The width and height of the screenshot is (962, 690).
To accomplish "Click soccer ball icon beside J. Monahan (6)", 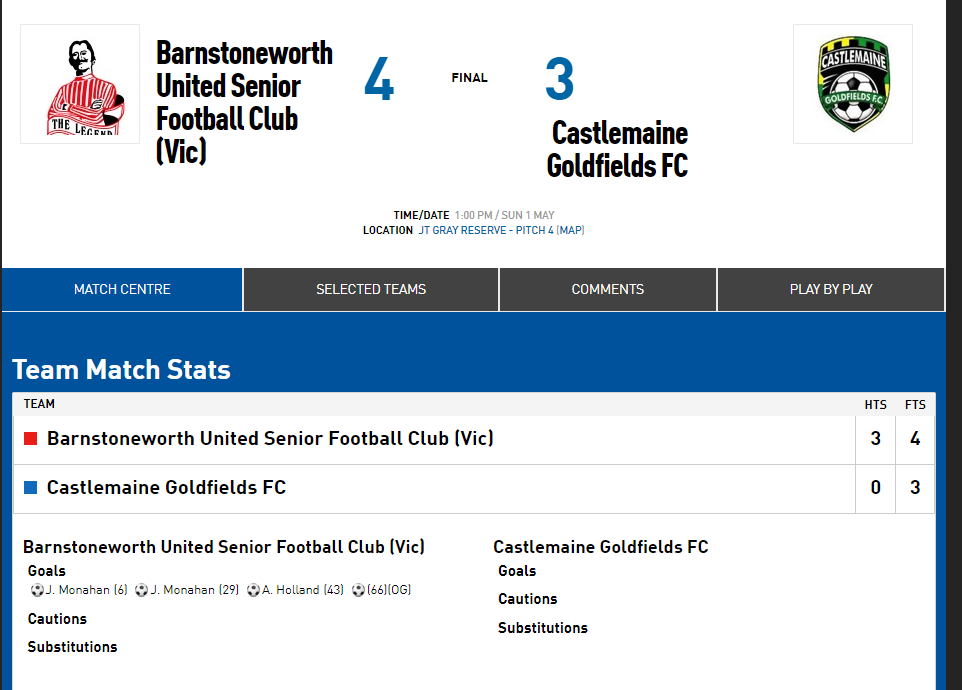I will coord(37,590).
